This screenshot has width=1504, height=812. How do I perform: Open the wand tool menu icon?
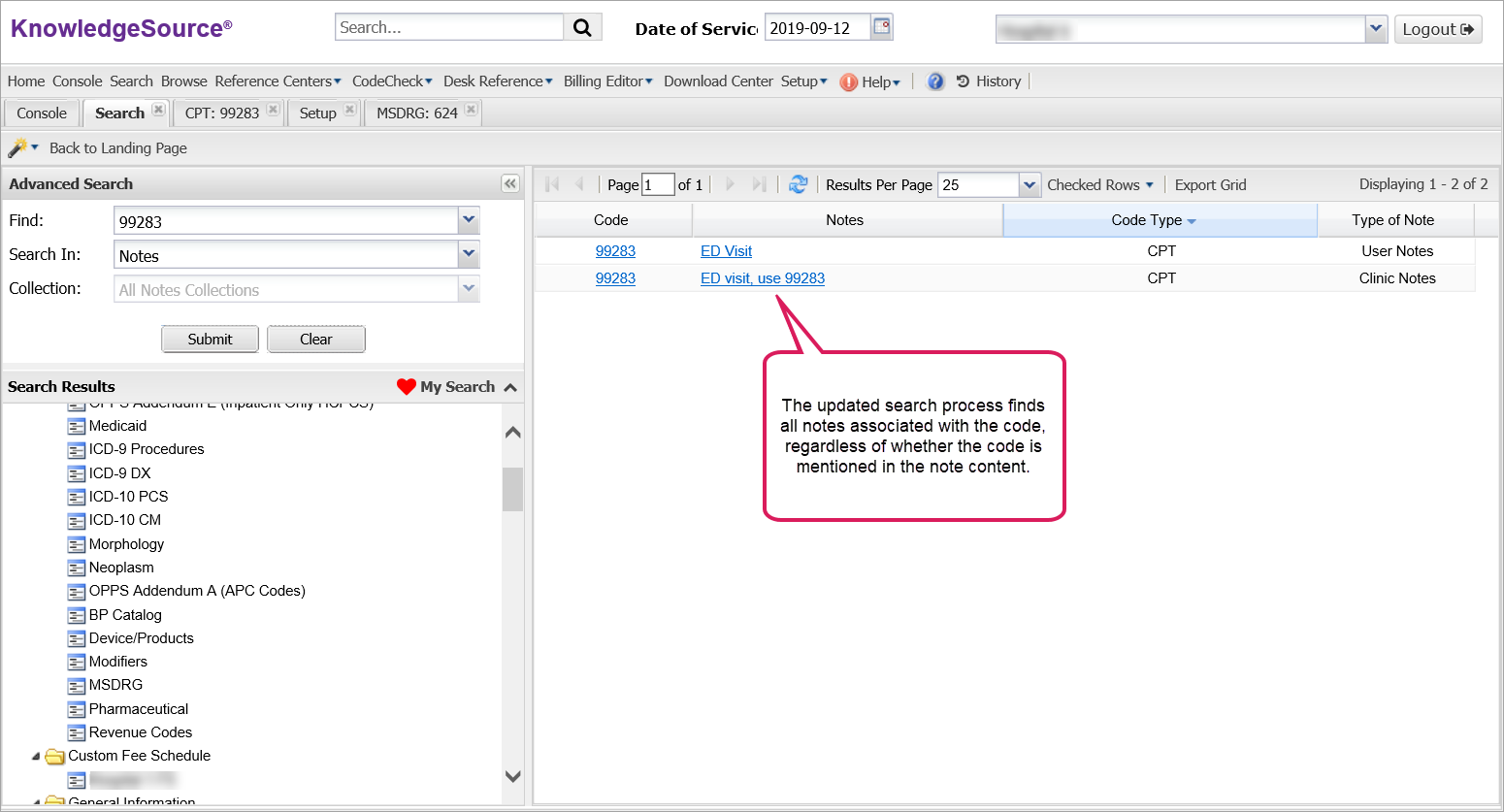(21, 148)
